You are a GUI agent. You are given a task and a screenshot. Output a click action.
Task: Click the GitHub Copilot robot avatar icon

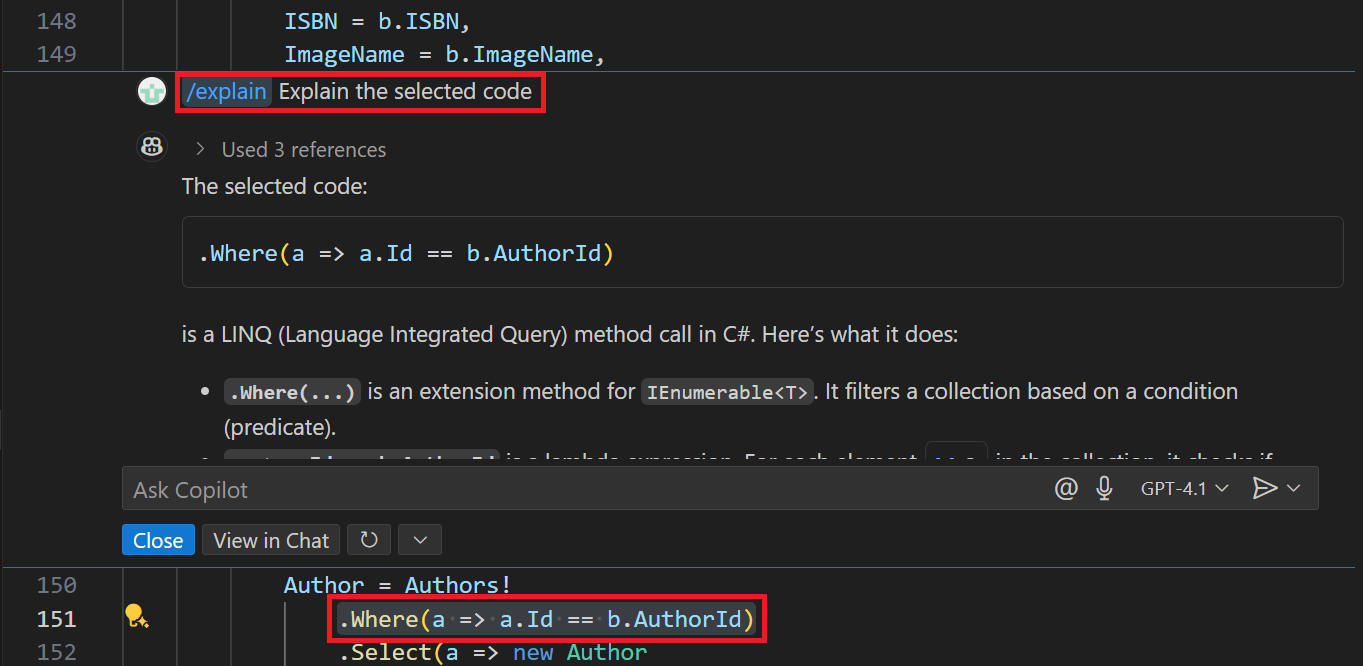[151, 146]
